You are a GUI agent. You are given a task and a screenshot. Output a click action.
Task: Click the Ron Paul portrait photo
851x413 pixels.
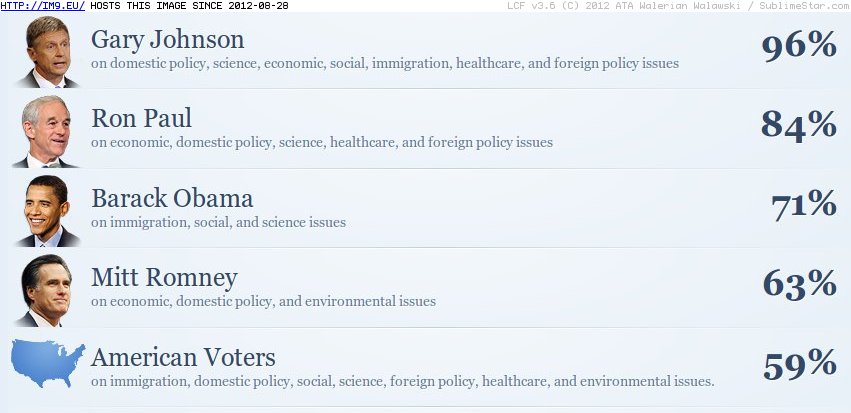coord(46,131)
